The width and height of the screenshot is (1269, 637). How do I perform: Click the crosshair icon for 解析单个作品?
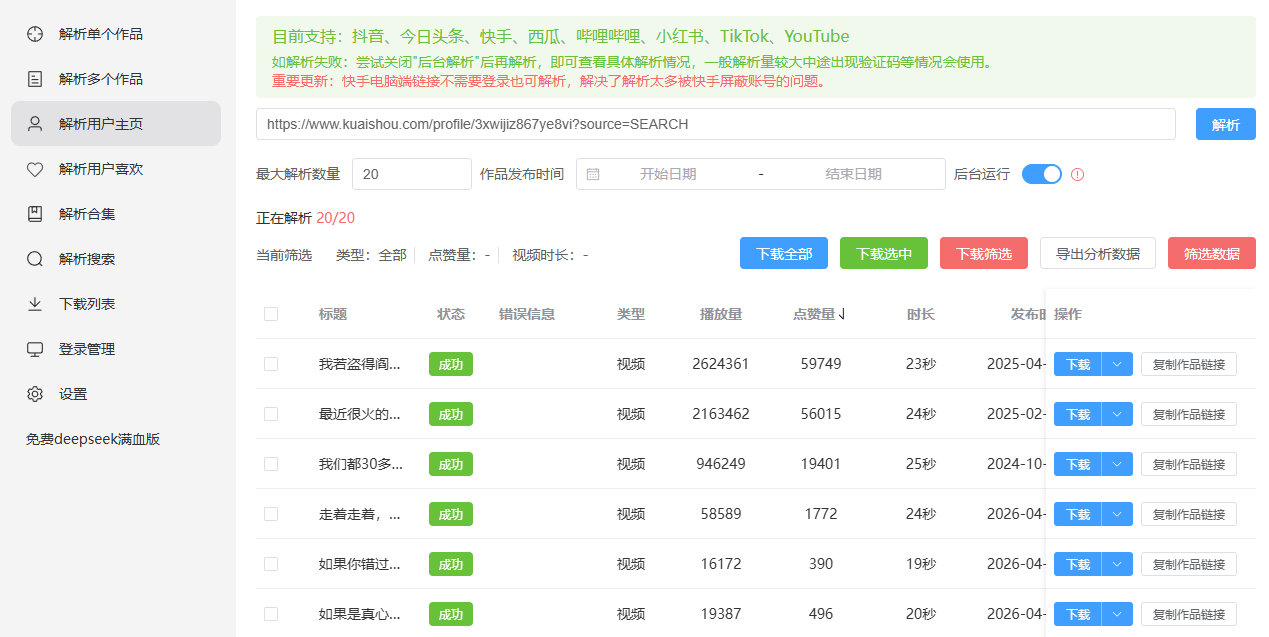(35, 34)
